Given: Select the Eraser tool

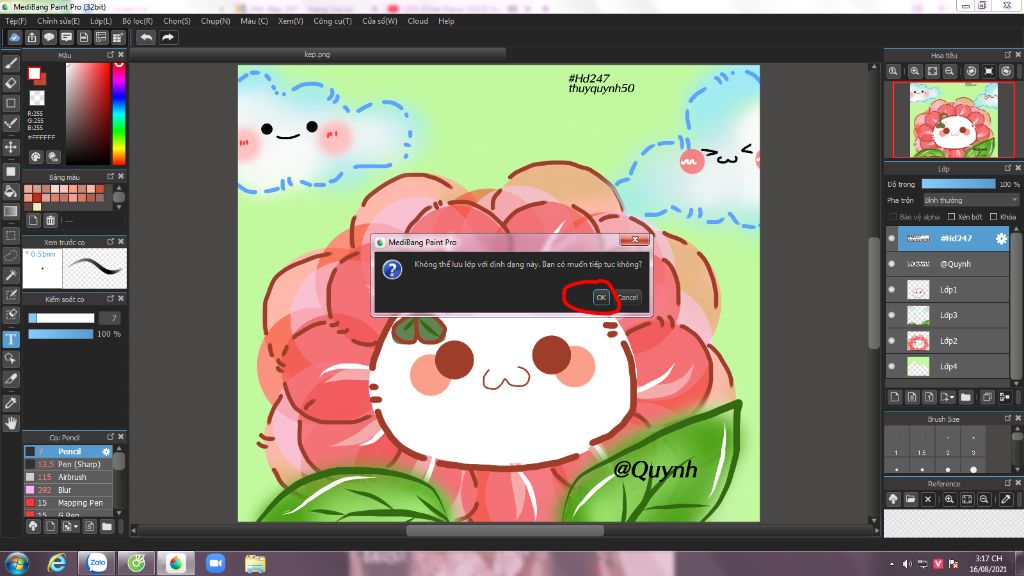Looking at the screenshot, I should [10, 83].
